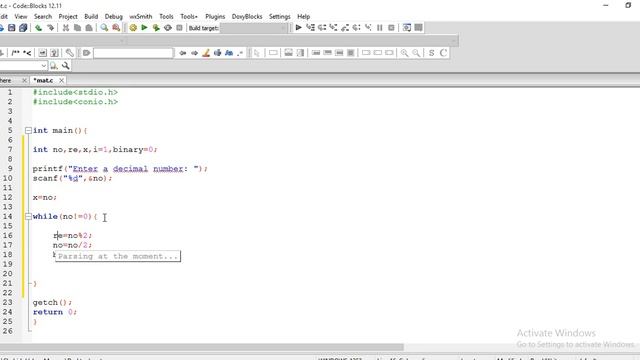Screen dimensions: 640x360
Task: Click the scanf("%d",&no) line
Action: click(x=72, y=178)
